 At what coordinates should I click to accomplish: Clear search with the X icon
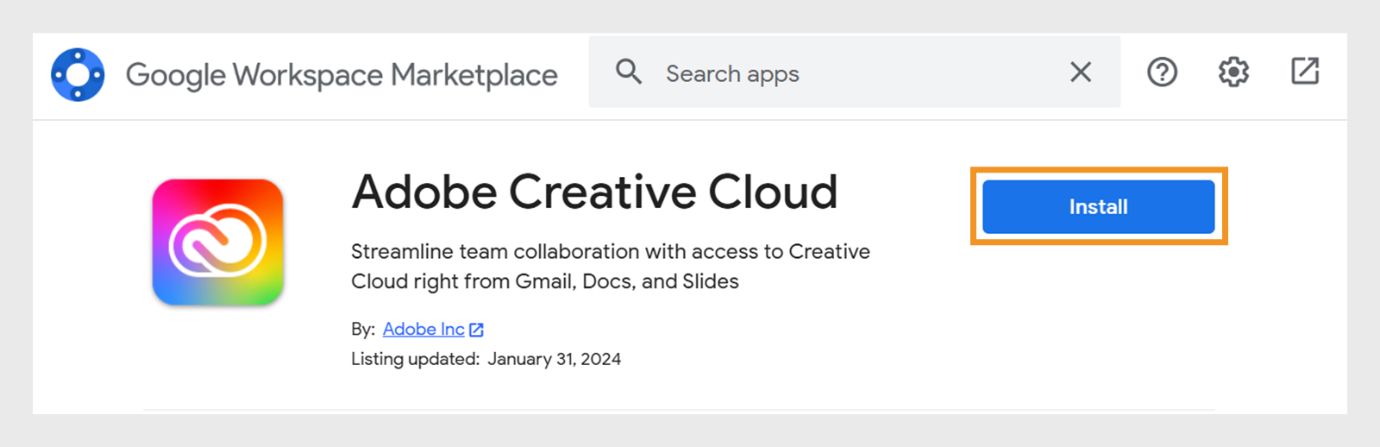(x=1081, y=72)
